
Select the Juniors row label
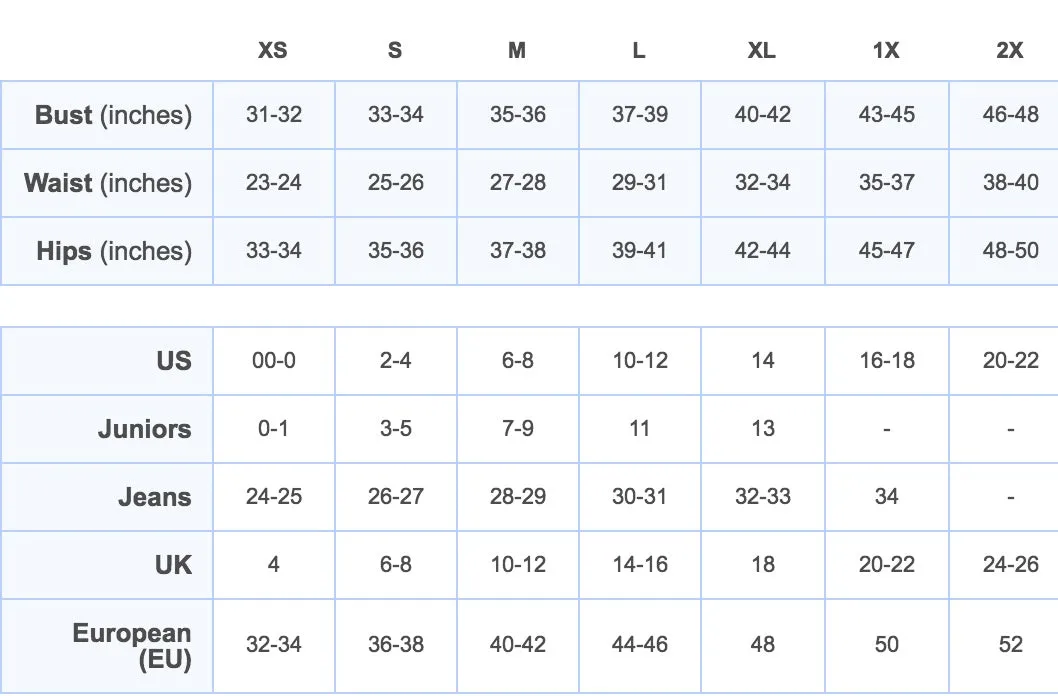coord(144,429)
